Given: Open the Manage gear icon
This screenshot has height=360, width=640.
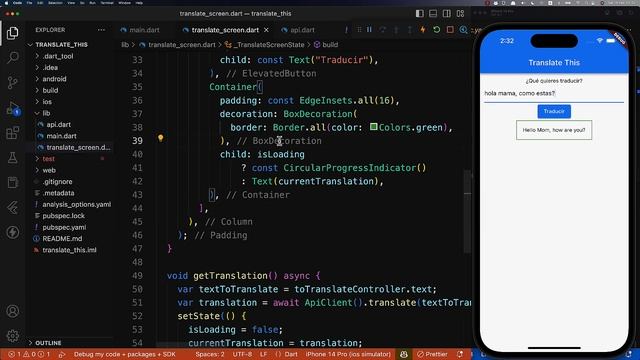Looking at the screenshot, I should click(13, 336).
